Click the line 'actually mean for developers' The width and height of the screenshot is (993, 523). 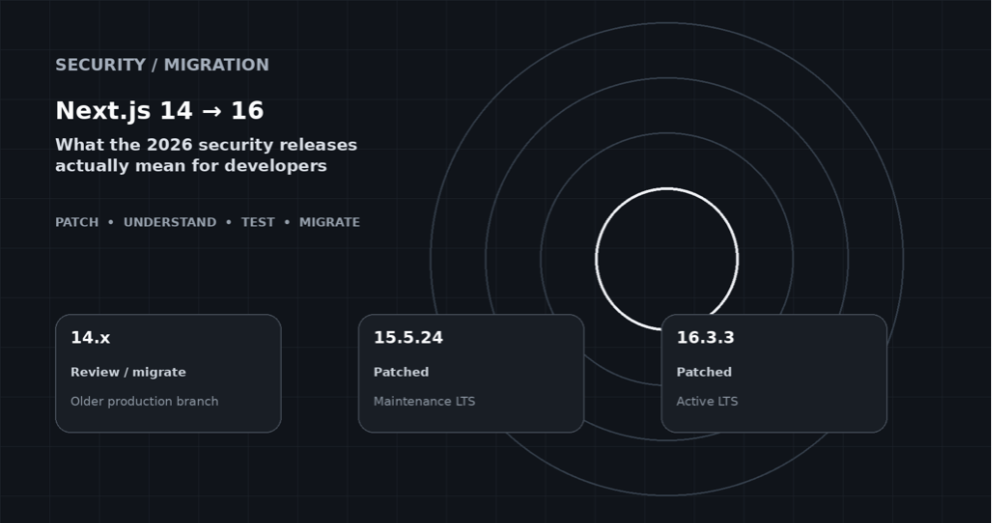pyautogui.click(x=191, y=166)
